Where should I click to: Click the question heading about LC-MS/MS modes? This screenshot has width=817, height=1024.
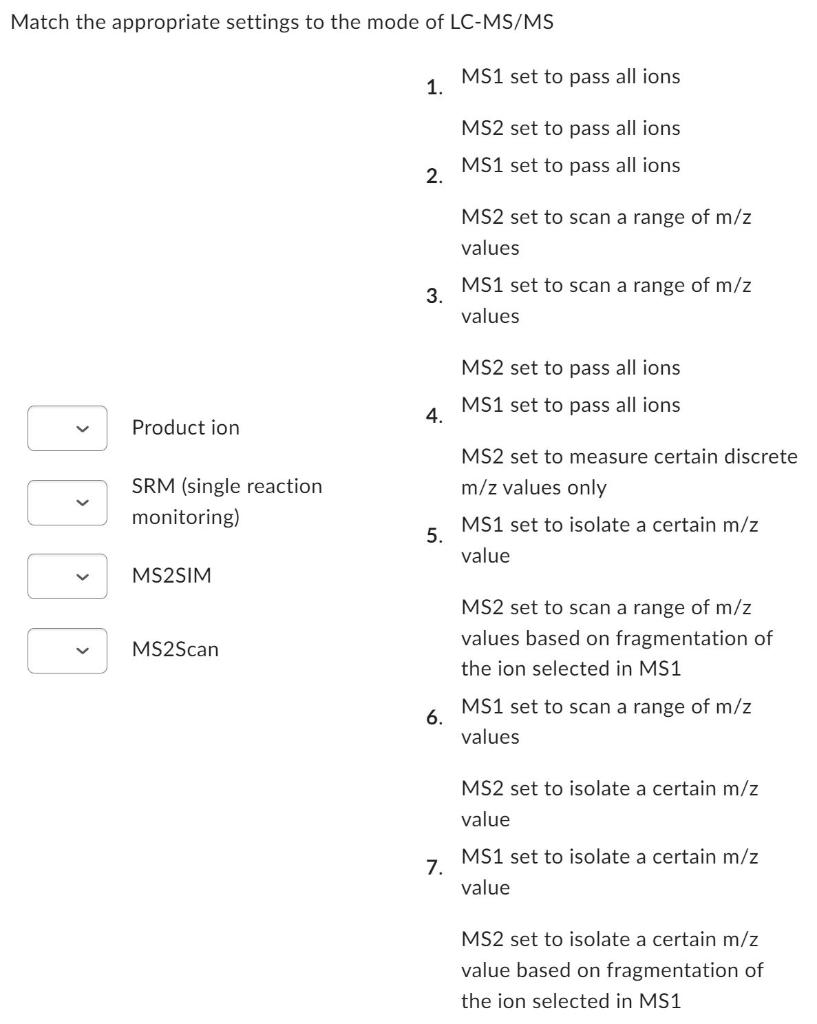tap(282, 22)
